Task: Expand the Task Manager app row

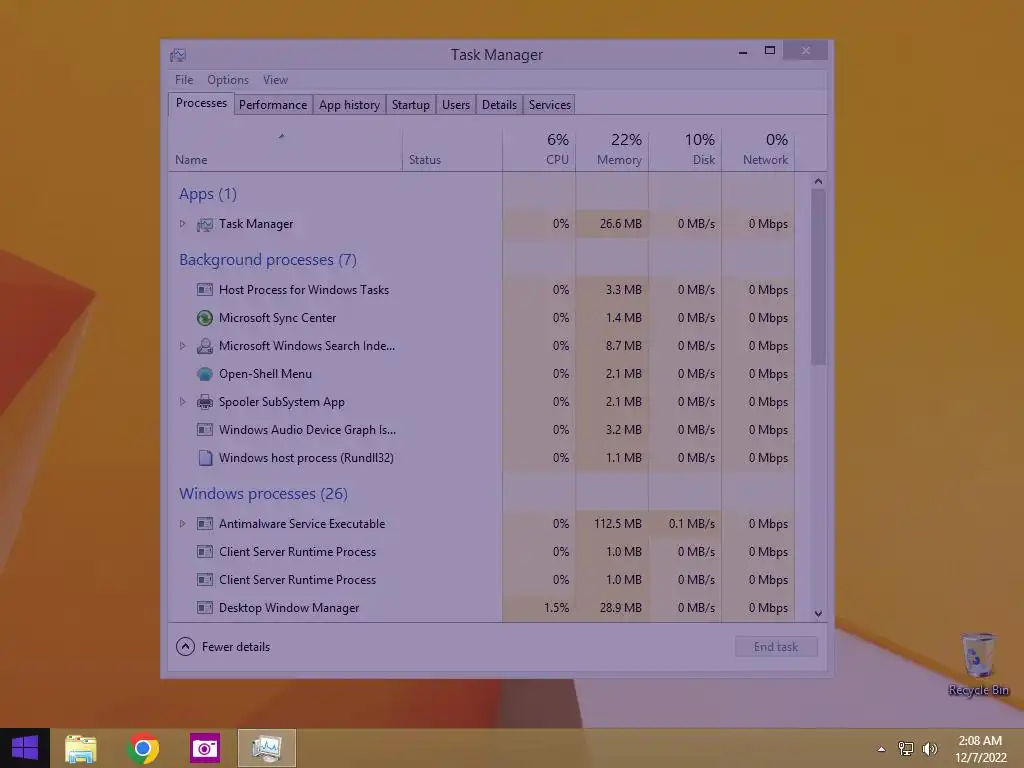Action: (x=183, y=224)
